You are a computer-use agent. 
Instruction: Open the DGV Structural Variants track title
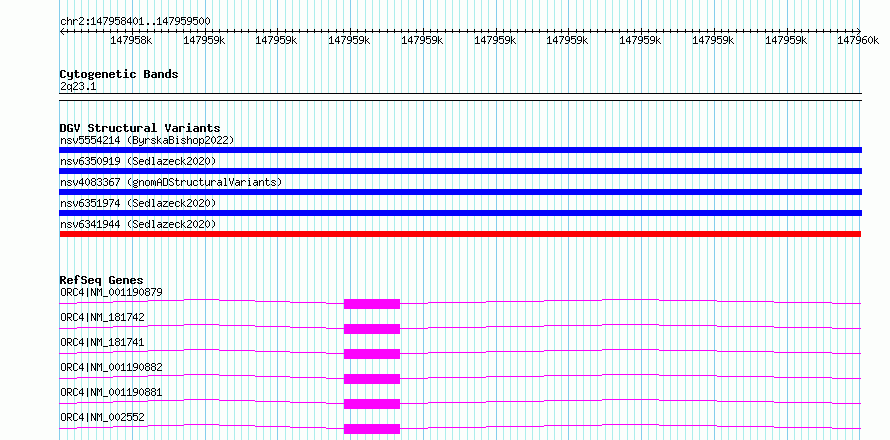[140, 128]
